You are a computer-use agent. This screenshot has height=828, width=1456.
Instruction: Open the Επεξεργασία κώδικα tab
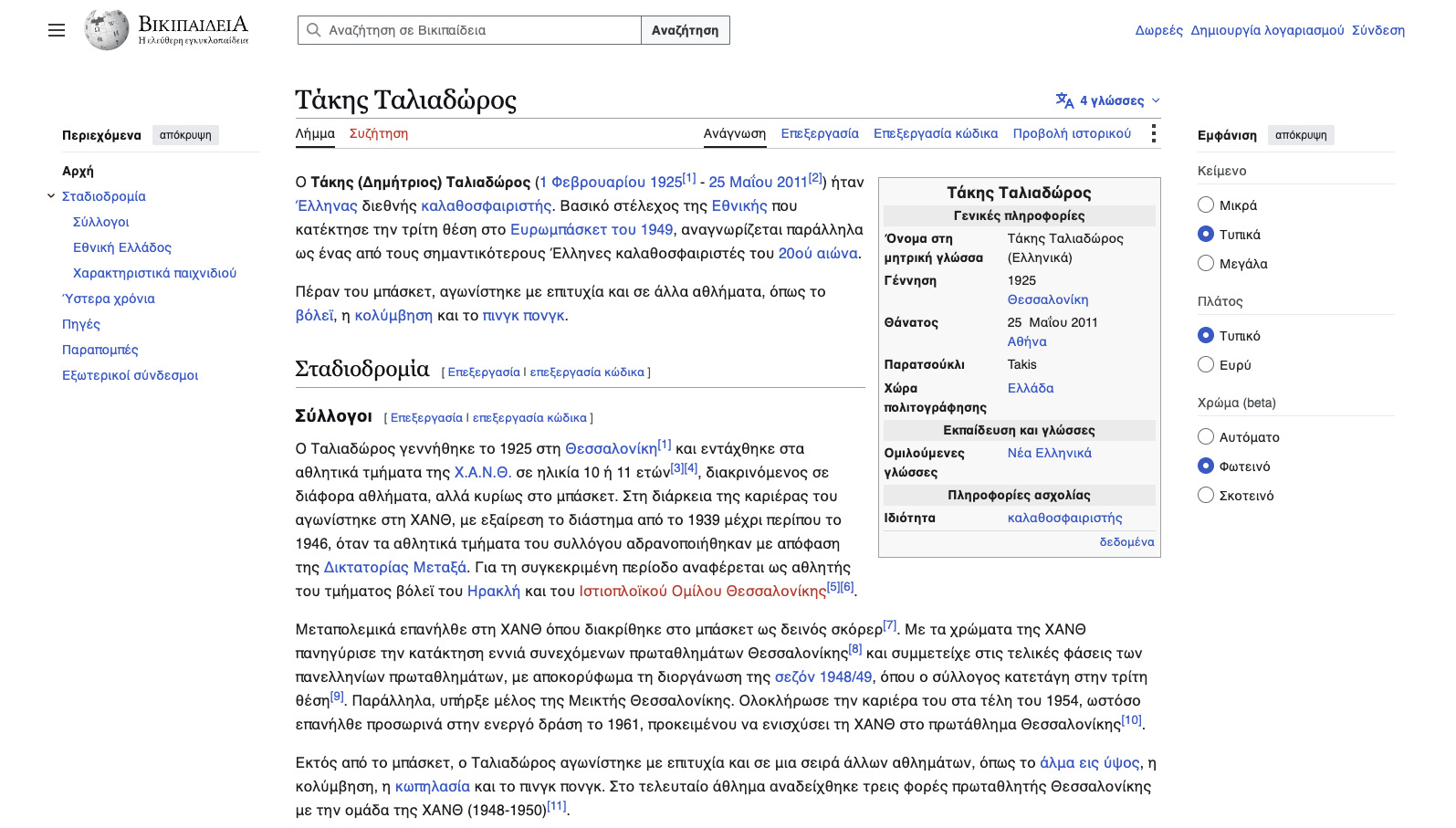click(936, 133)
